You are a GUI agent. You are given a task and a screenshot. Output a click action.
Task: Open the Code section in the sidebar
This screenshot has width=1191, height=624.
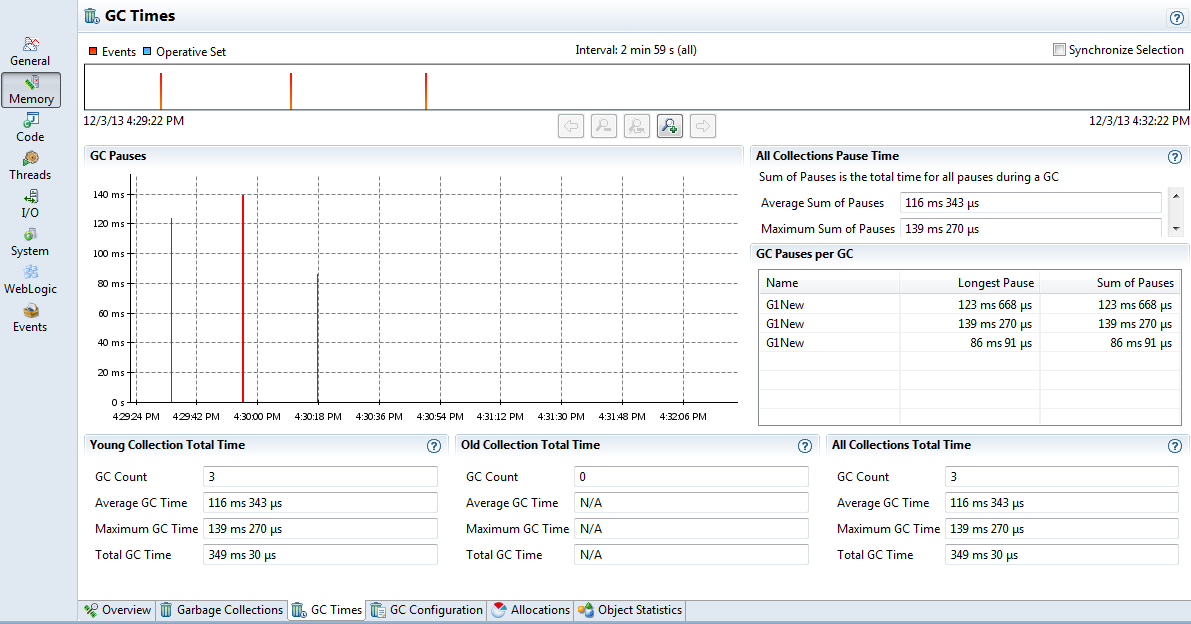point(30,127)
